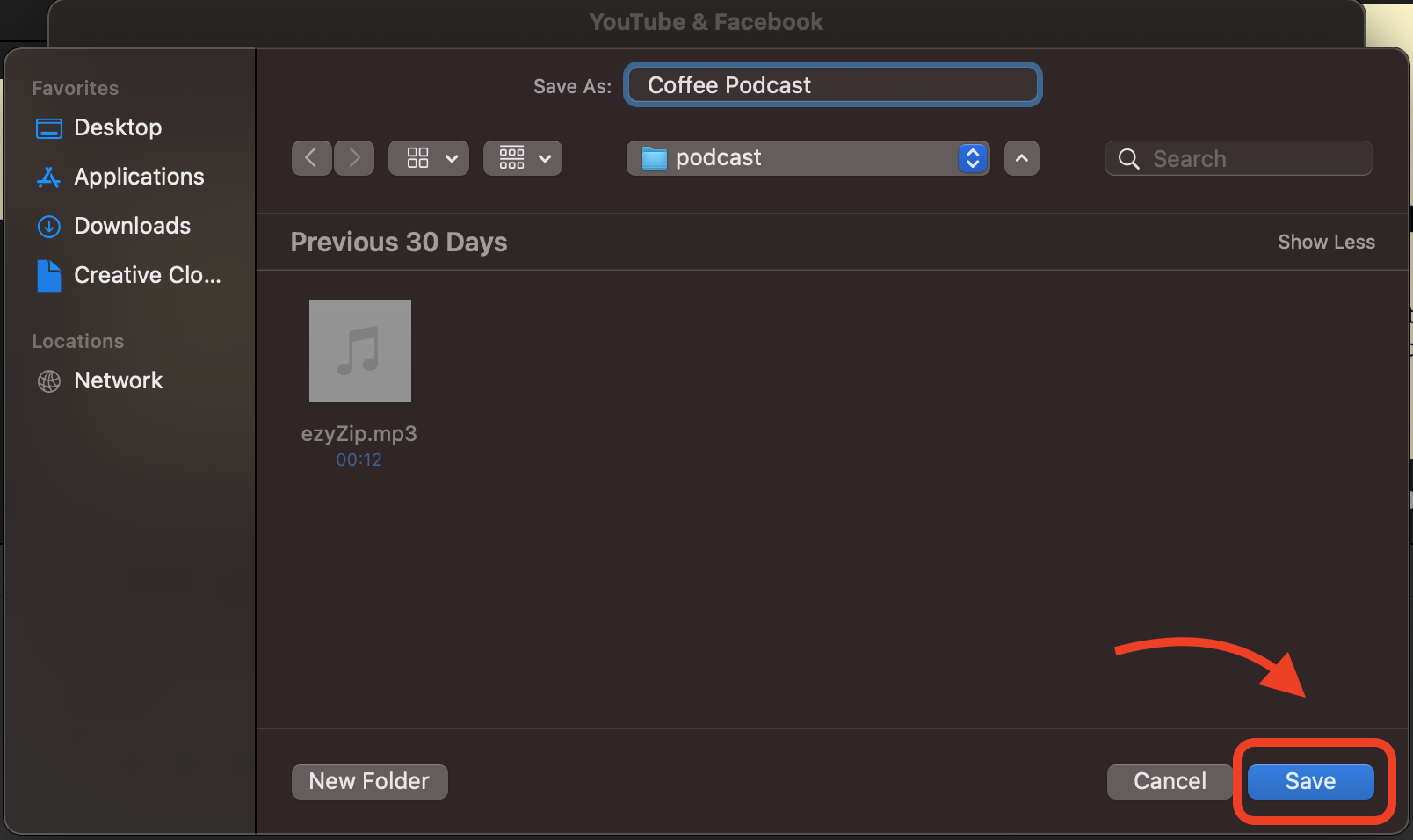Click the podcast folder icon
The image size is (1413, 840).
click(653, 158)
